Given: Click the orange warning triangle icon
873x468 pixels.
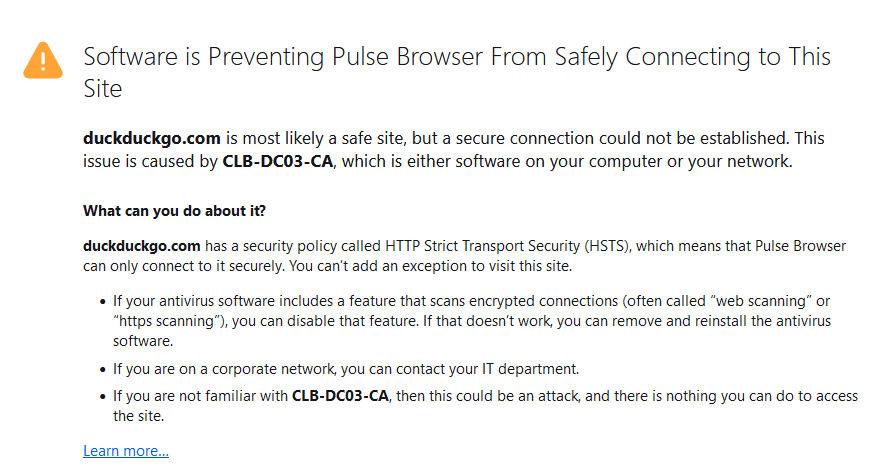Looking at the screenshot, I should [x=43, y=60].
